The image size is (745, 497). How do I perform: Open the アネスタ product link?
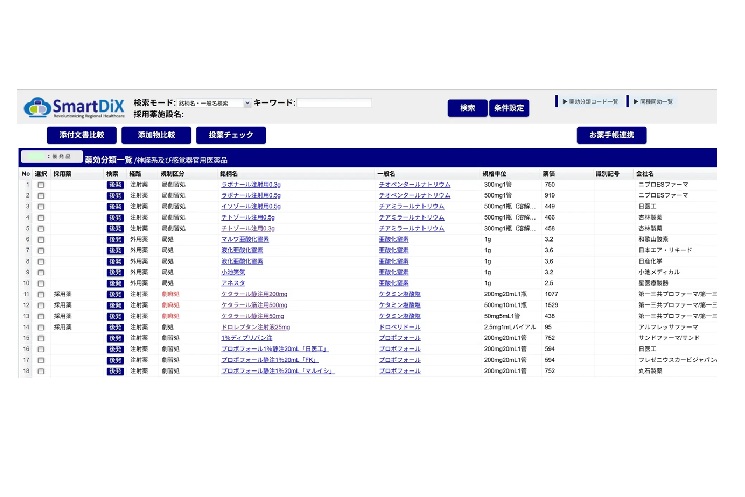[x=233, y=283]
